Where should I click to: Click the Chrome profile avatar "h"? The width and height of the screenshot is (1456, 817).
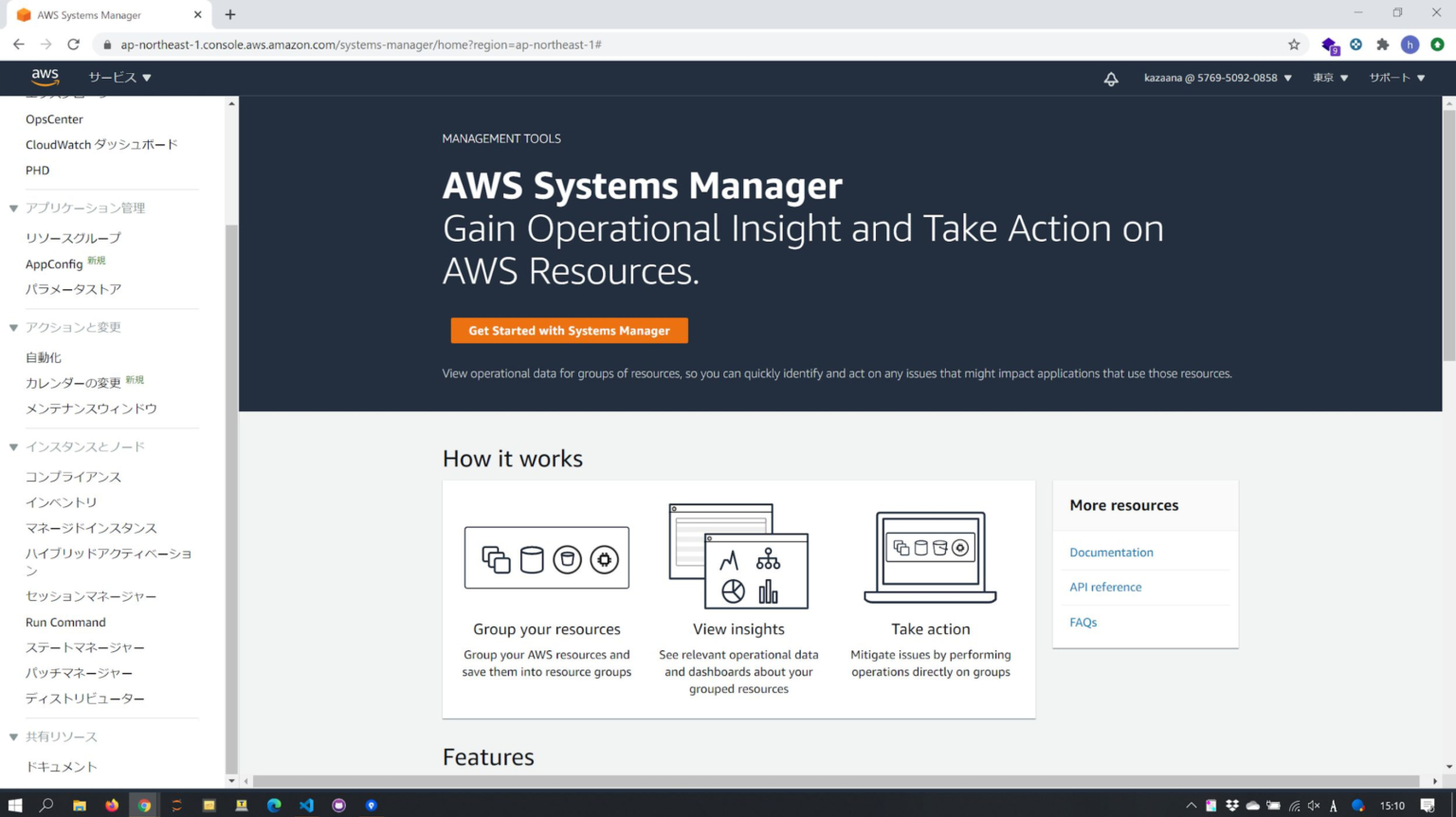click(1410, 44)
